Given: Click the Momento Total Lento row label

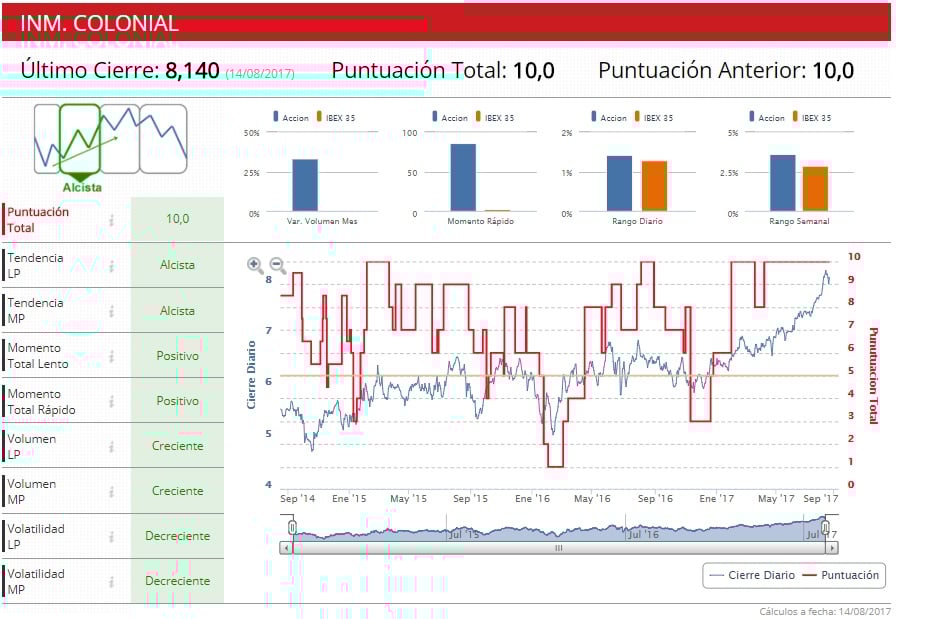Looking at the screenshot, I should pyautogui.click(x=37, y=356).
